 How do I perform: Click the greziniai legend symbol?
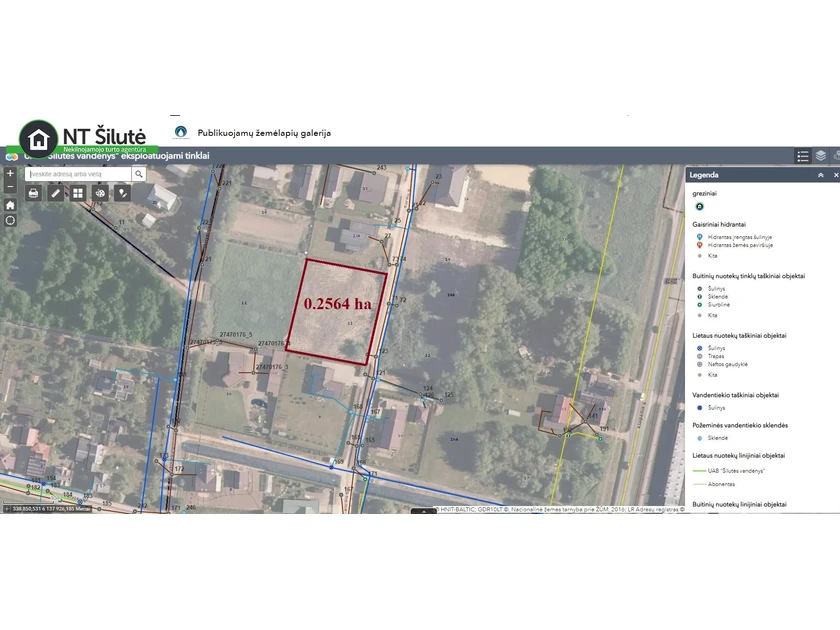click(x=699, y=206)
